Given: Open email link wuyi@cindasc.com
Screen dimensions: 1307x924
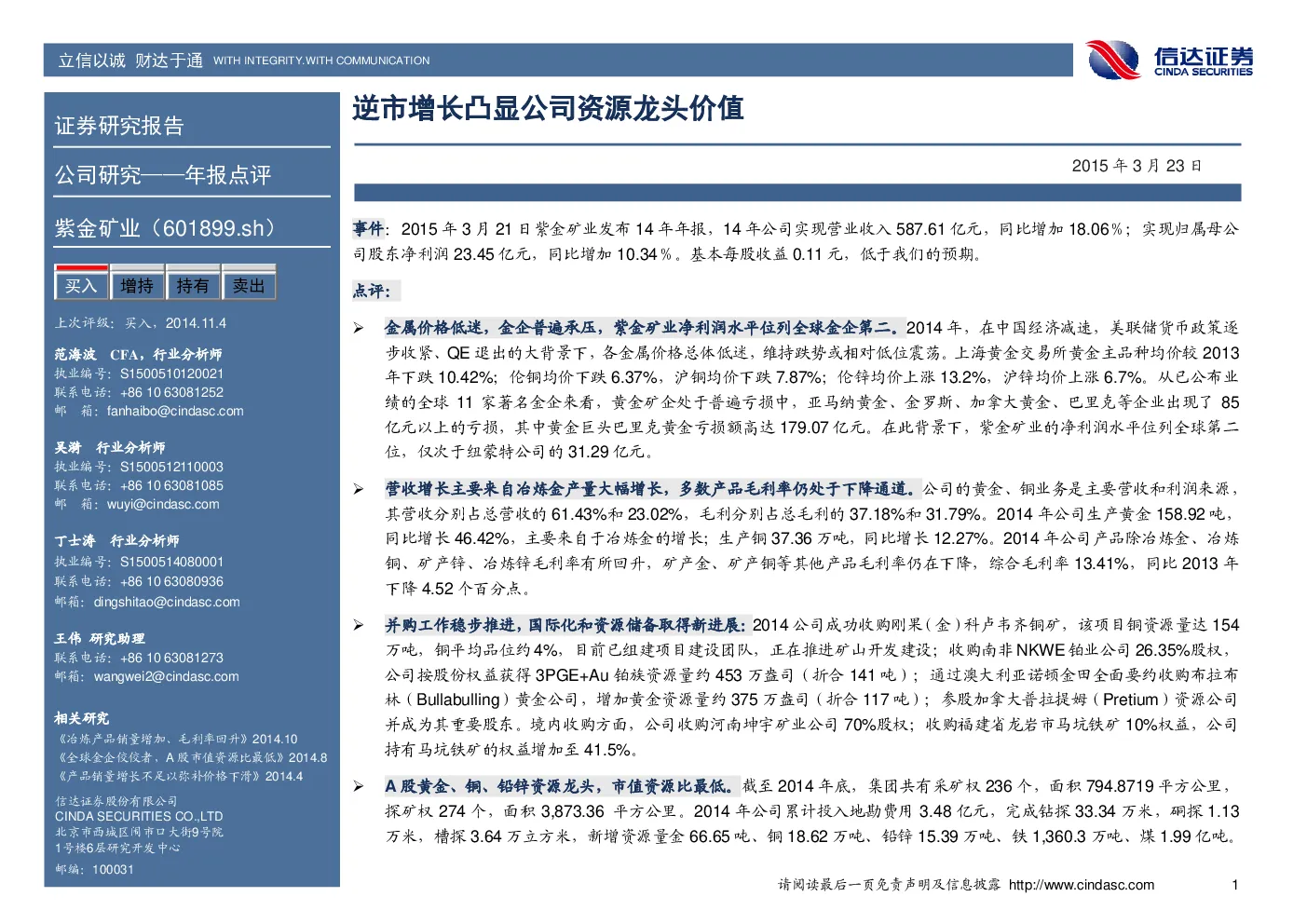Looking at the screenshot, I should pos(163,504).
